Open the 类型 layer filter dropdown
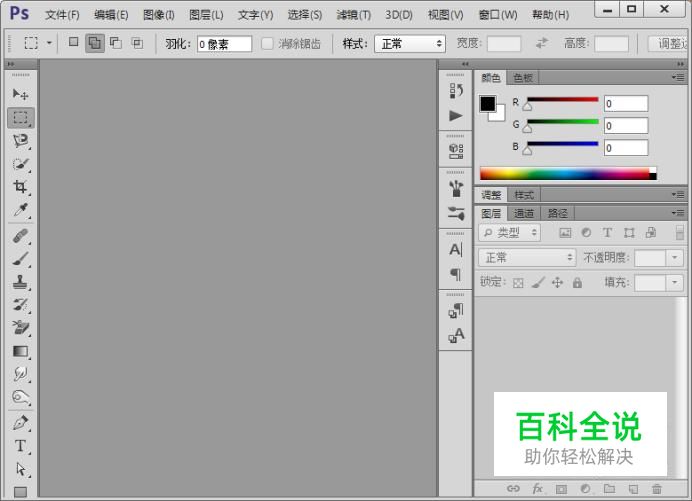 [x=509, y=233]
